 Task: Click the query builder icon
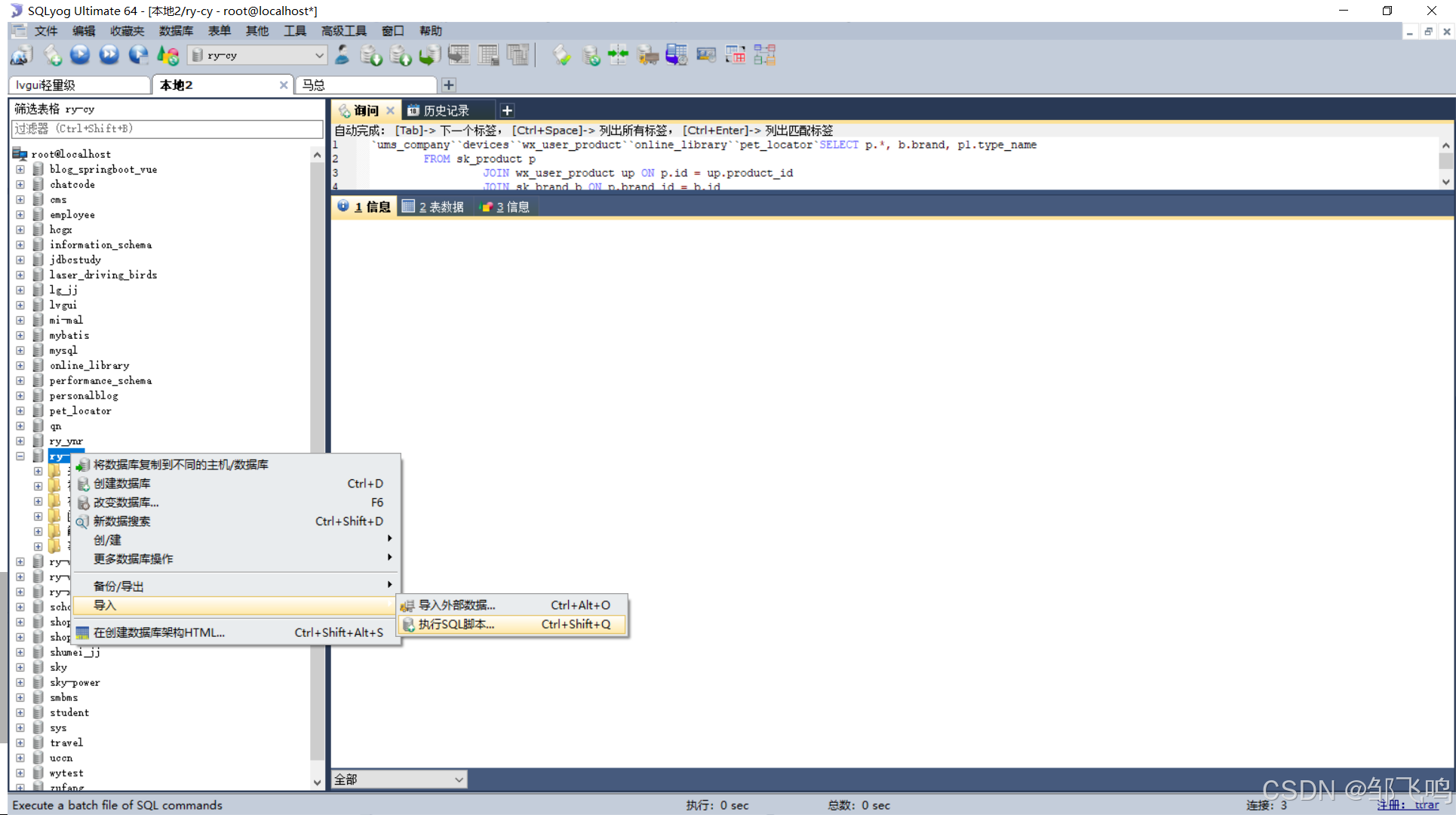click(x=735, y=55)
